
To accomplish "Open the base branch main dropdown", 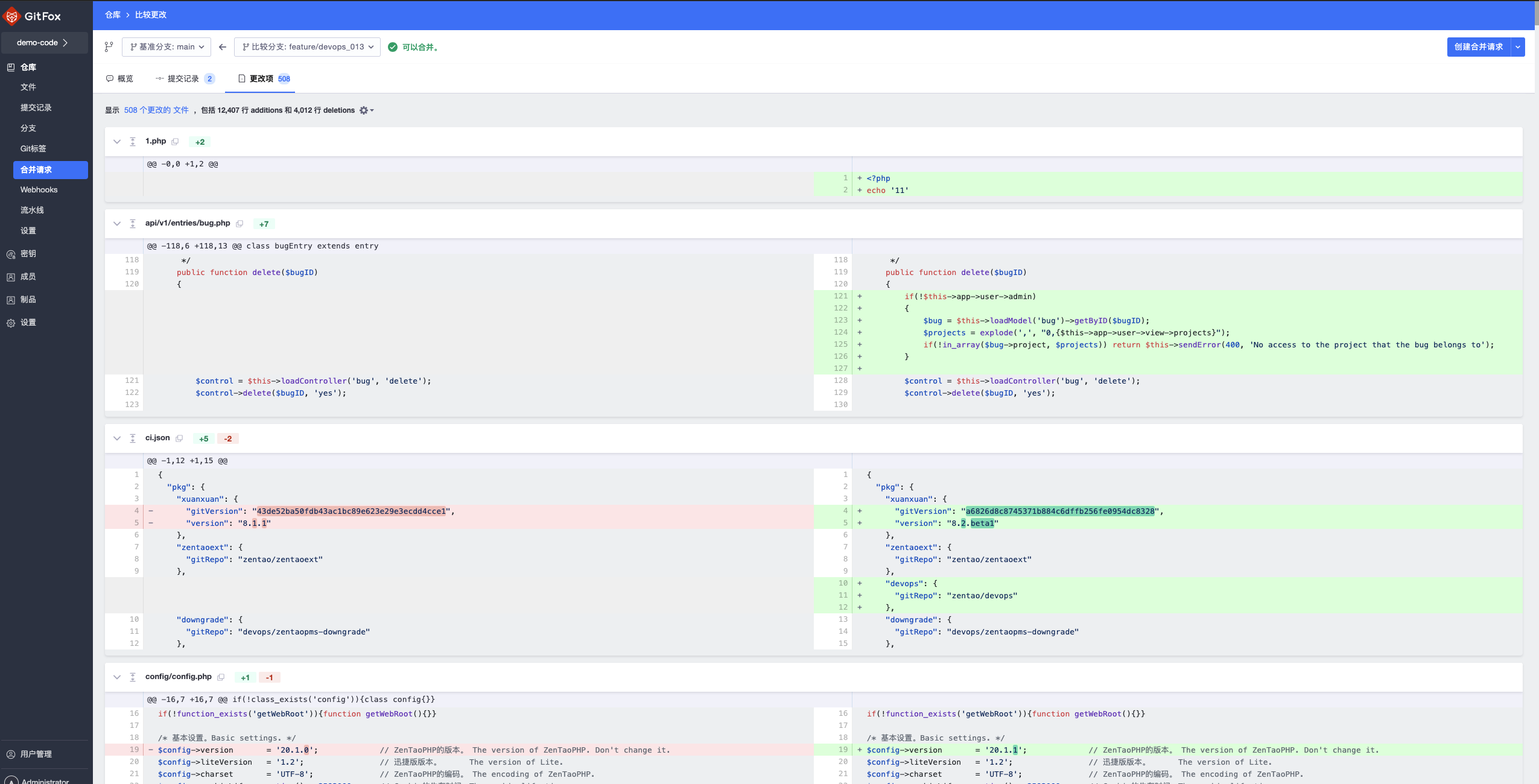I will click(167, 47).
